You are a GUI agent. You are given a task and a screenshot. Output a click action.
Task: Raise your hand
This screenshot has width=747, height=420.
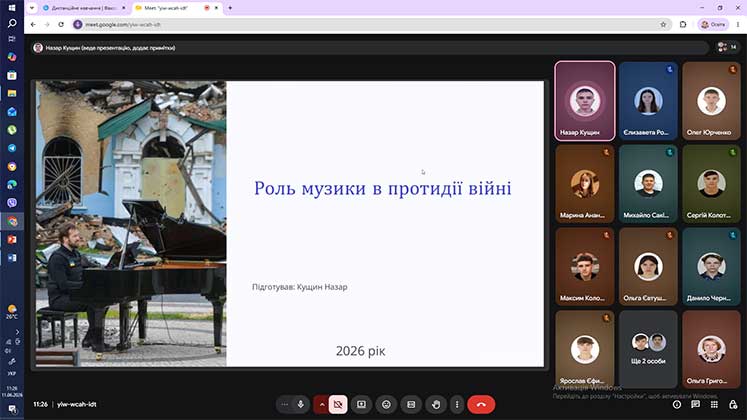tap(436, 404)
